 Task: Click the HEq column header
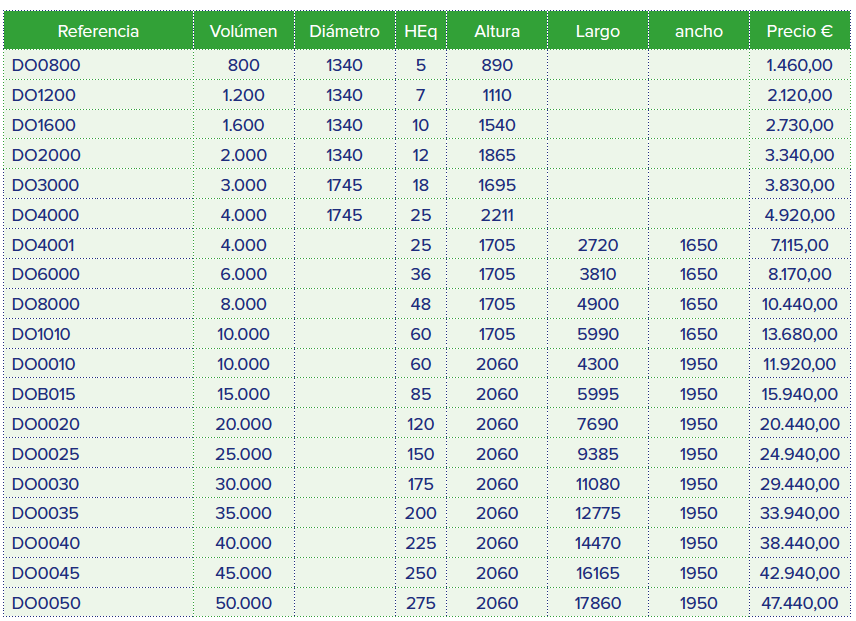point(422,31)
